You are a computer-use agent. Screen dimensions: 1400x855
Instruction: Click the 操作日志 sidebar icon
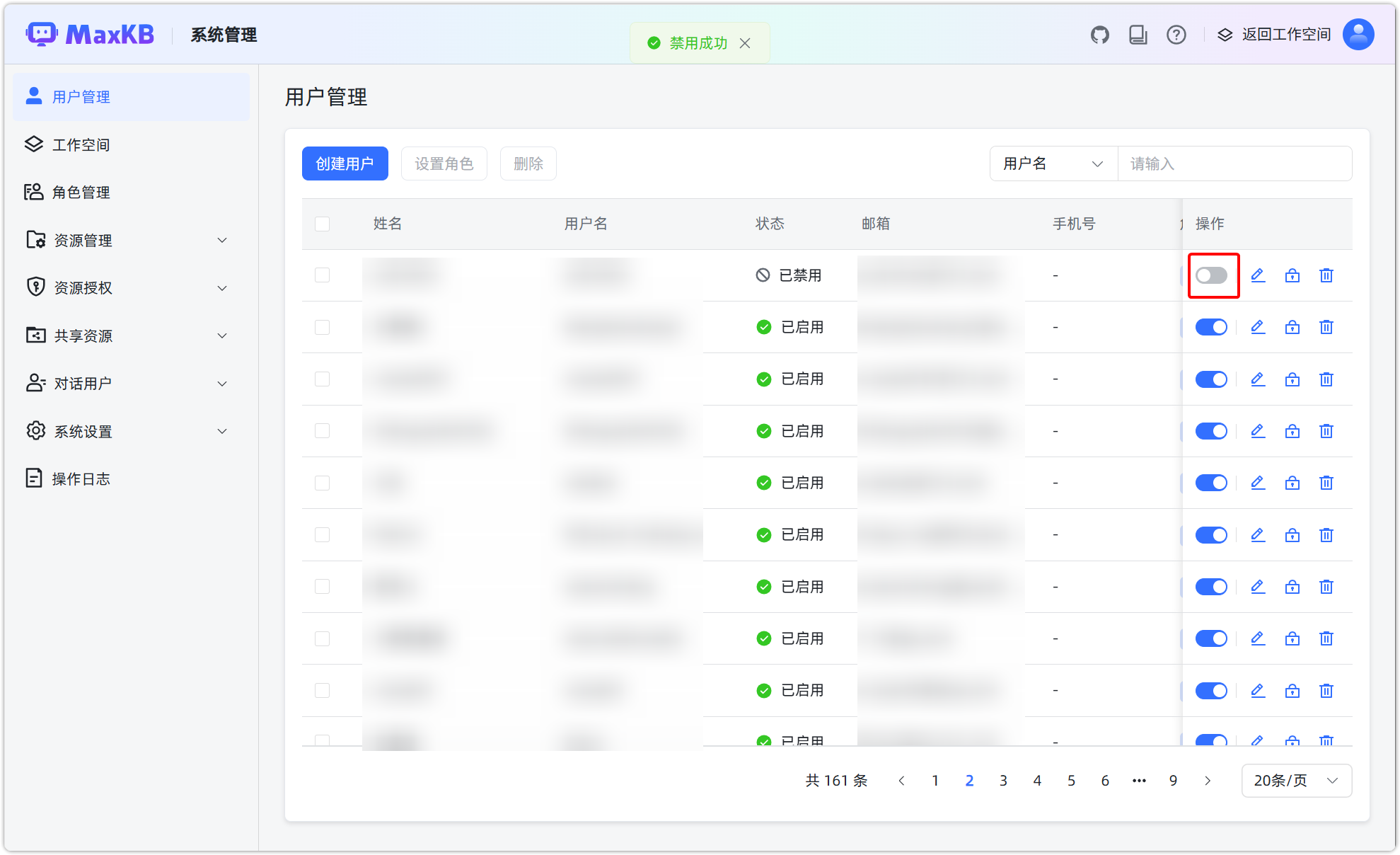coord(34,478)
